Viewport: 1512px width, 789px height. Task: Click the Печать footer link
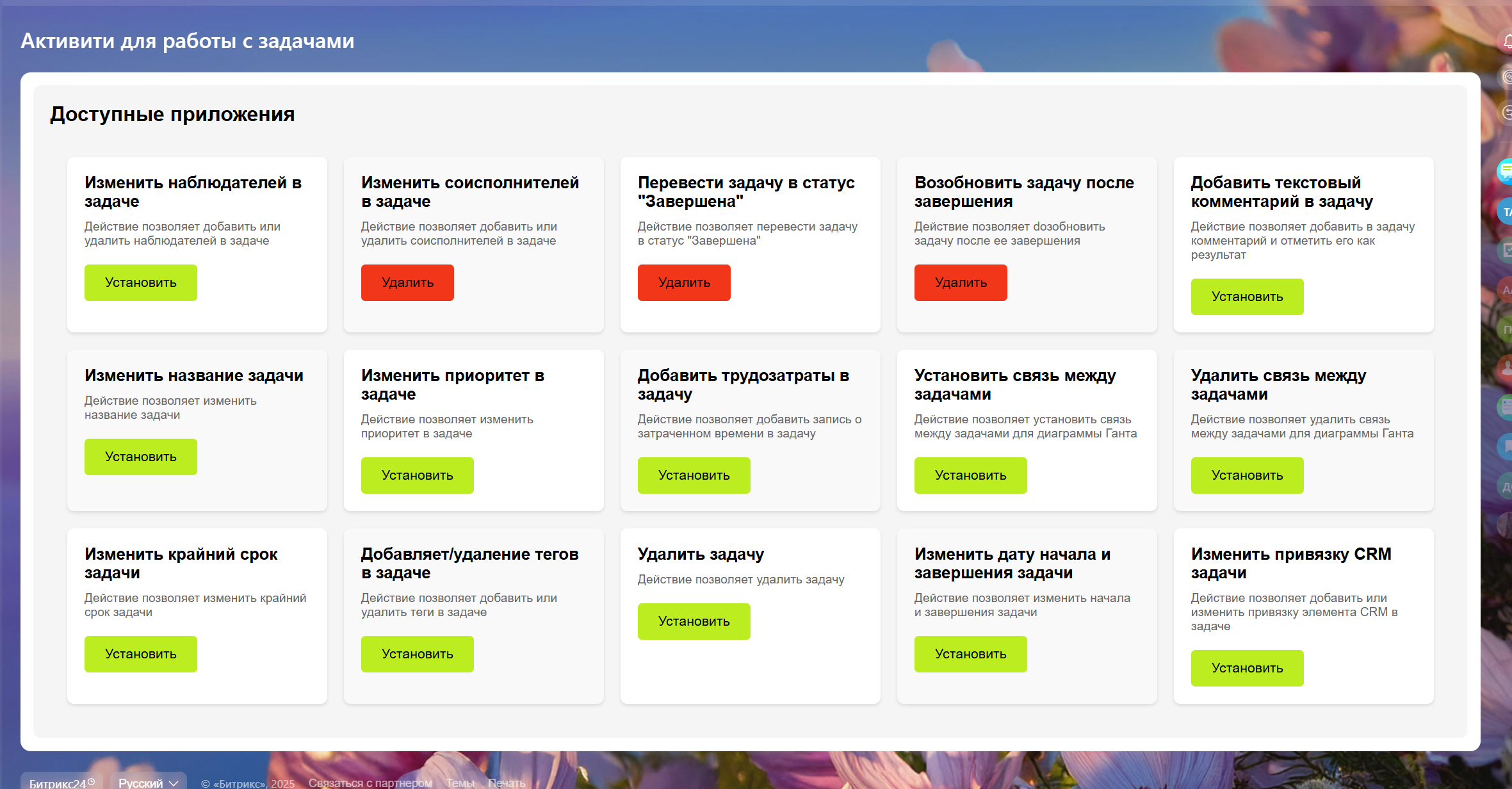(506, 783)
